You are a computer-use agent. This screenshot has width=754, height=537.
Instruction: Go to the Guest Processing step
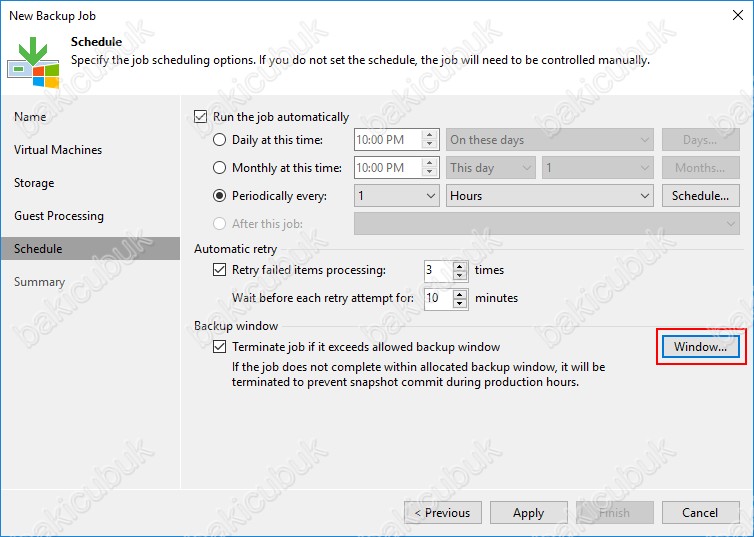59,216
